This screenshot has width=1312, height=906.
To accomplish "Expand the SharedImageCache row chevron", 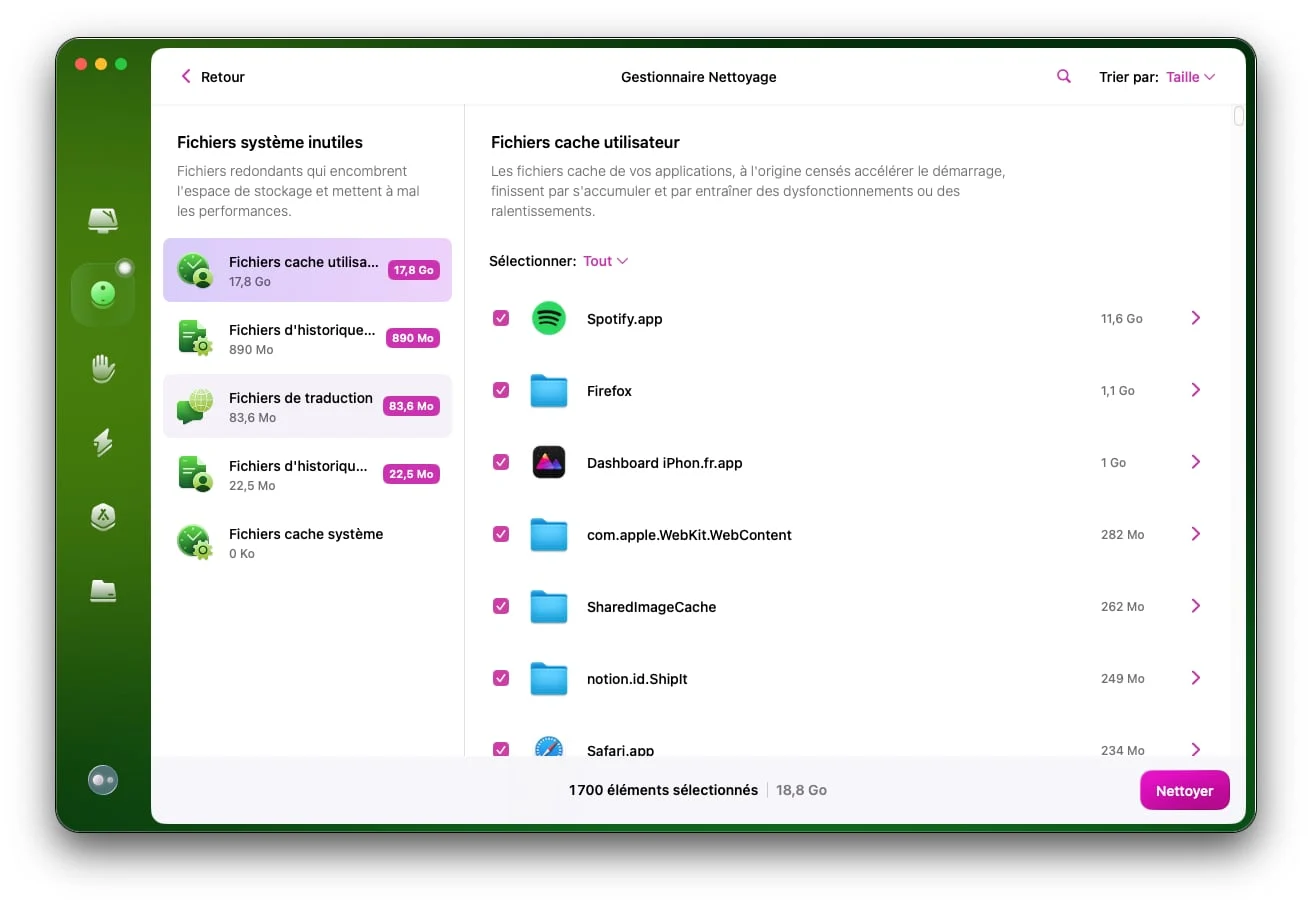I will 1196,606.
